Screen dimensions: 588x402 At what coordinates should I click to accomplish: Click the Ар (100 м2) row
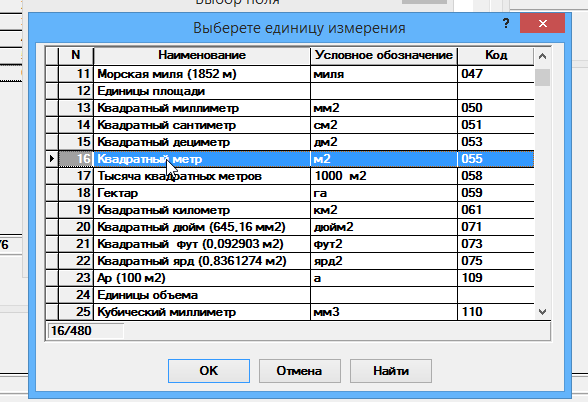290,278
